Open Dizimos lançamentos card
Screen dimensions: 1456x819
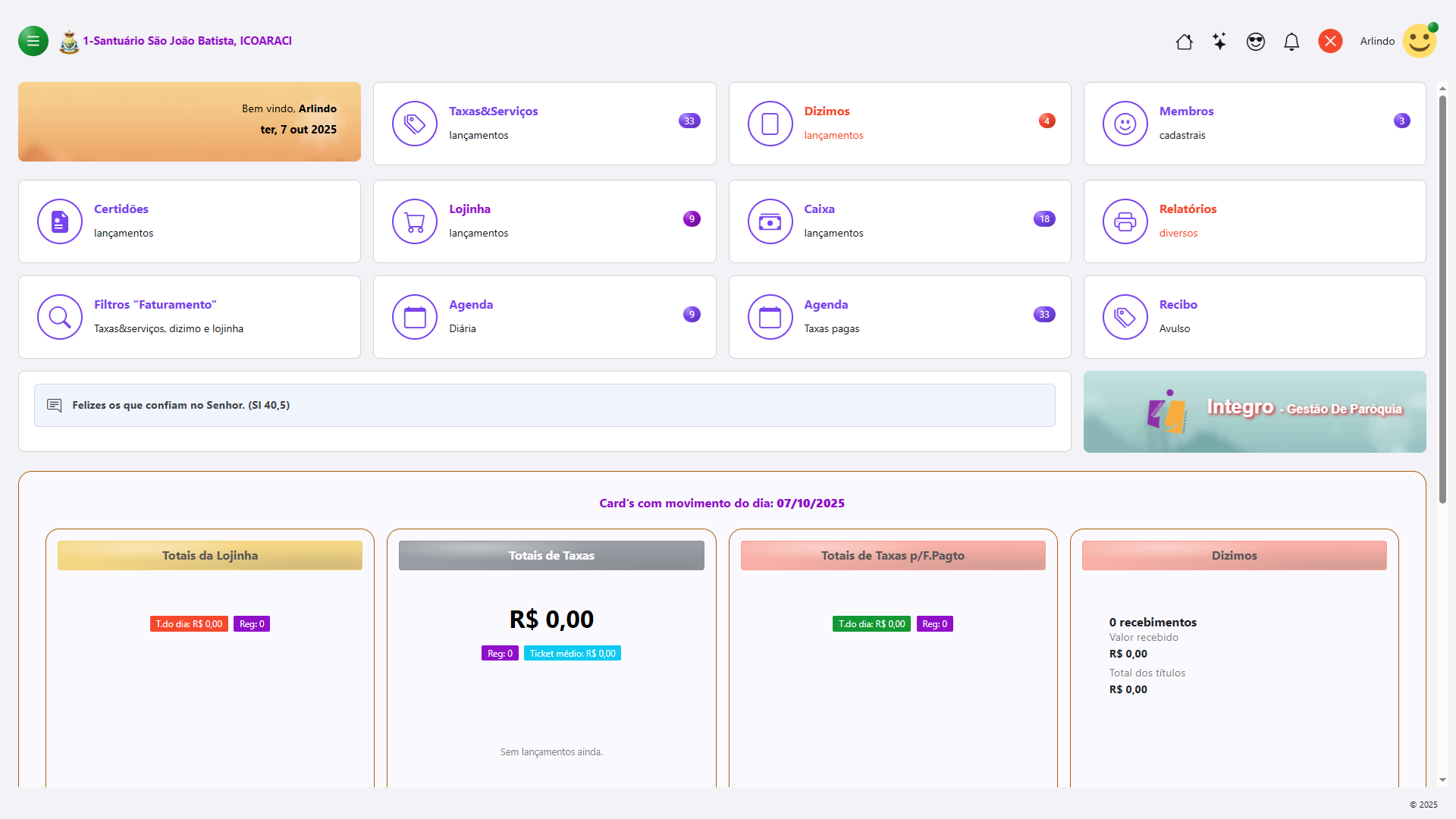tap(899, 124)
